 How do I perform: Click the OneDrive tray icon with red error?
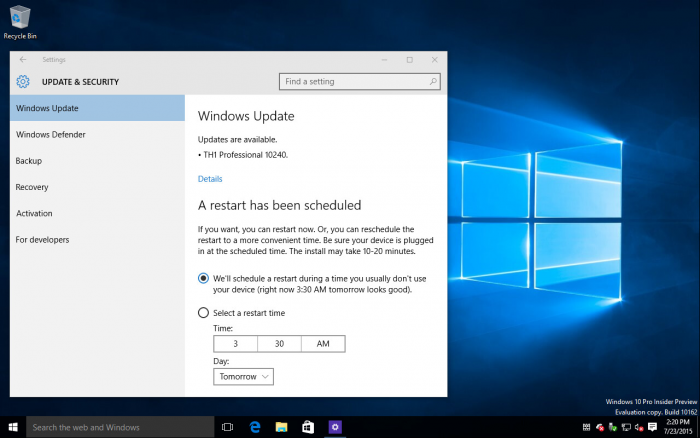600,427
